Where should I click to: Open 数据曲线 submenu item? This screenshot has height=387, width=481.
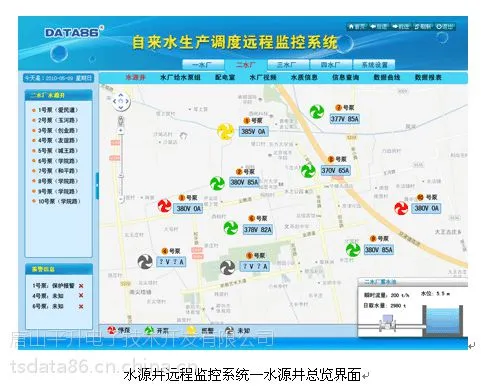click(387, 77)
